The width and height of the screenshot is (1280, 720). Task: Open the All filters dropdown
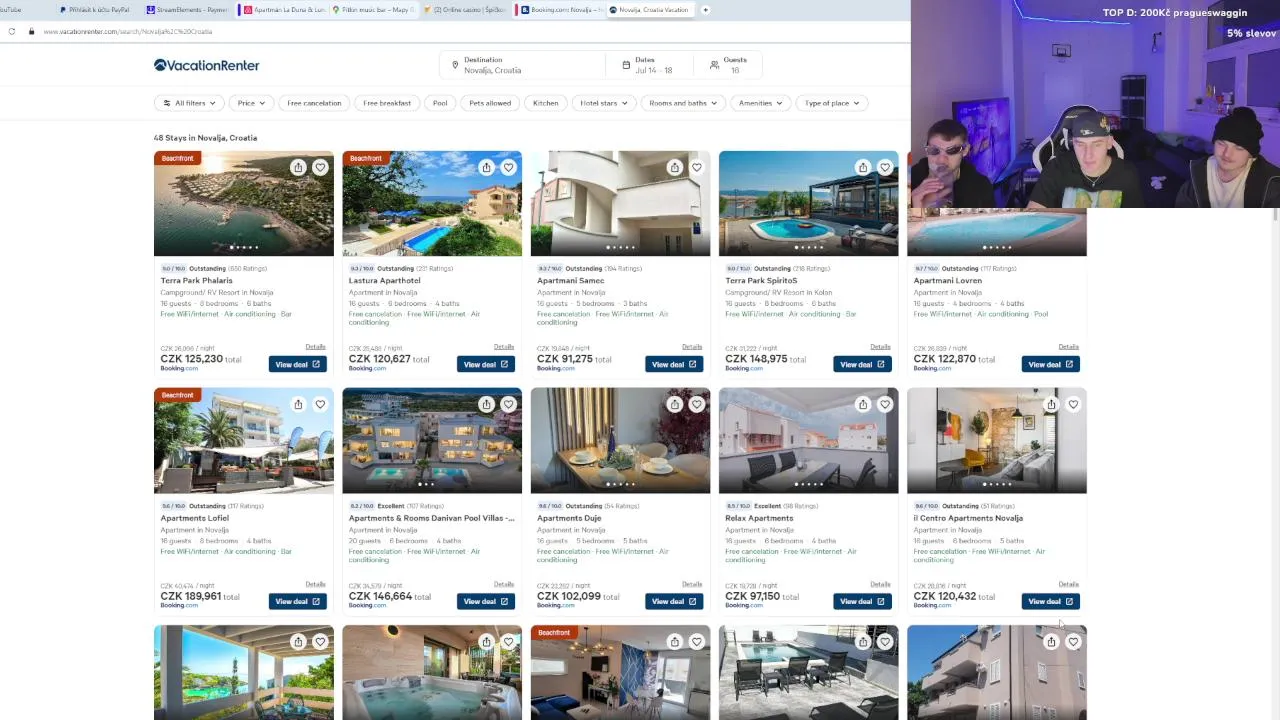tap(189, 103)
